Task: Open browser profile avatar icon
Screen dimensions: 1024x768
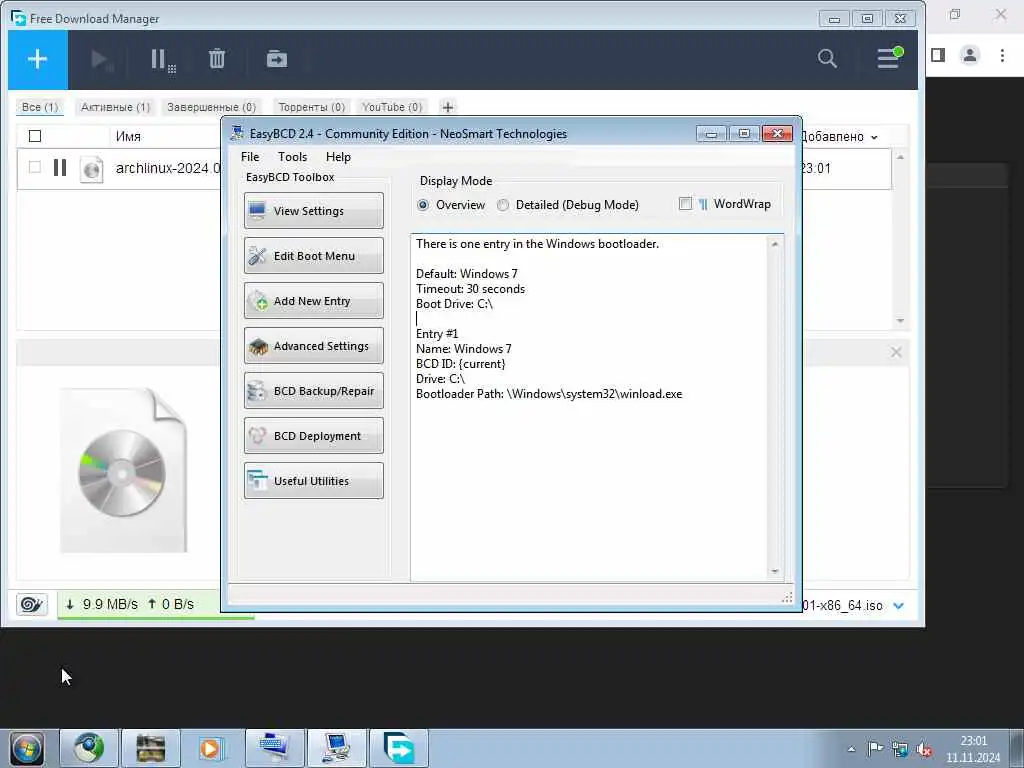Action: 970,55
